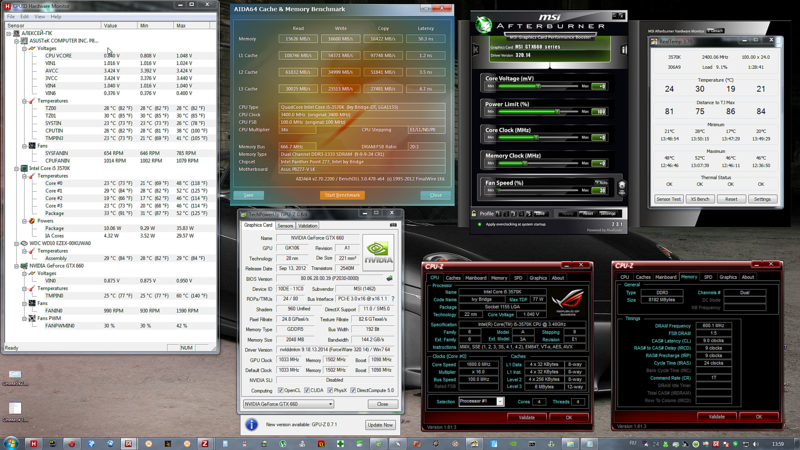Toggle Apply overclocking at system startup
Screen dimensions: 800x450
pyautogui.click(x=480, y=224)
